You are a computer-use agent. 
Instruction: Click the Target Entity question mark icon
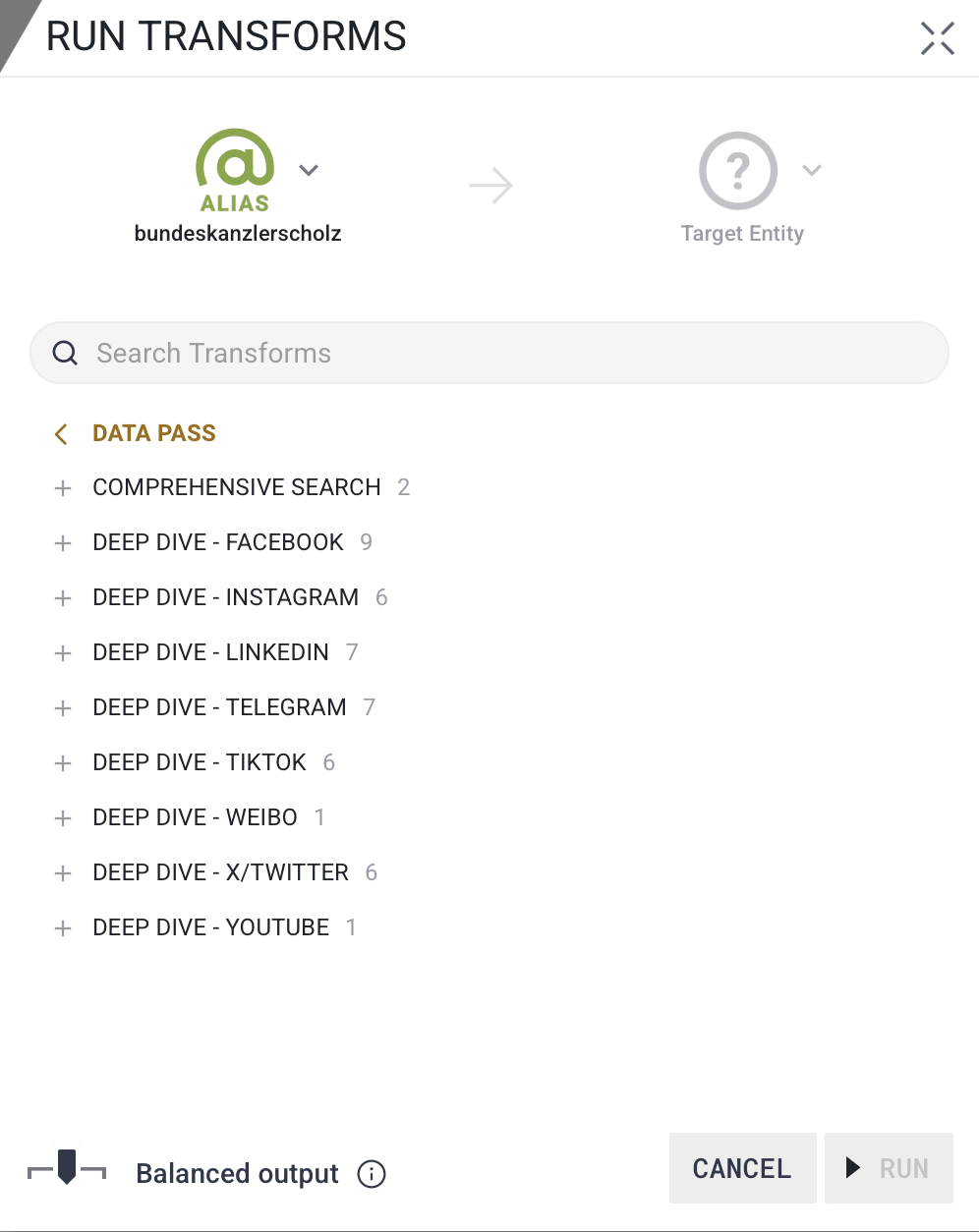pos(738,171)
